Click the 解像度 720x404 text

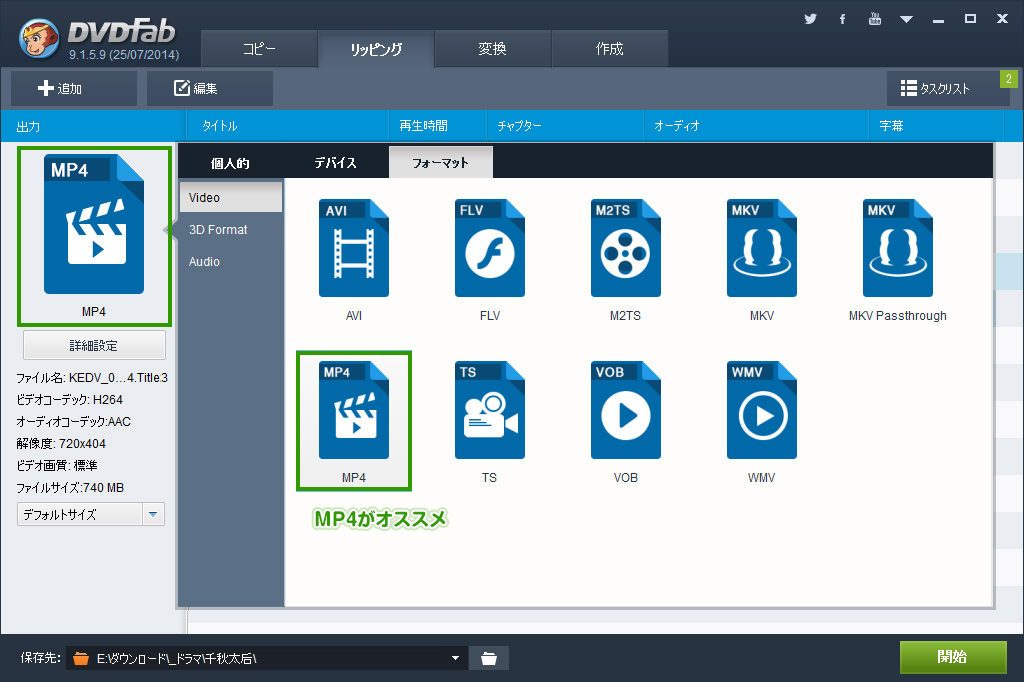coord(61,444)
